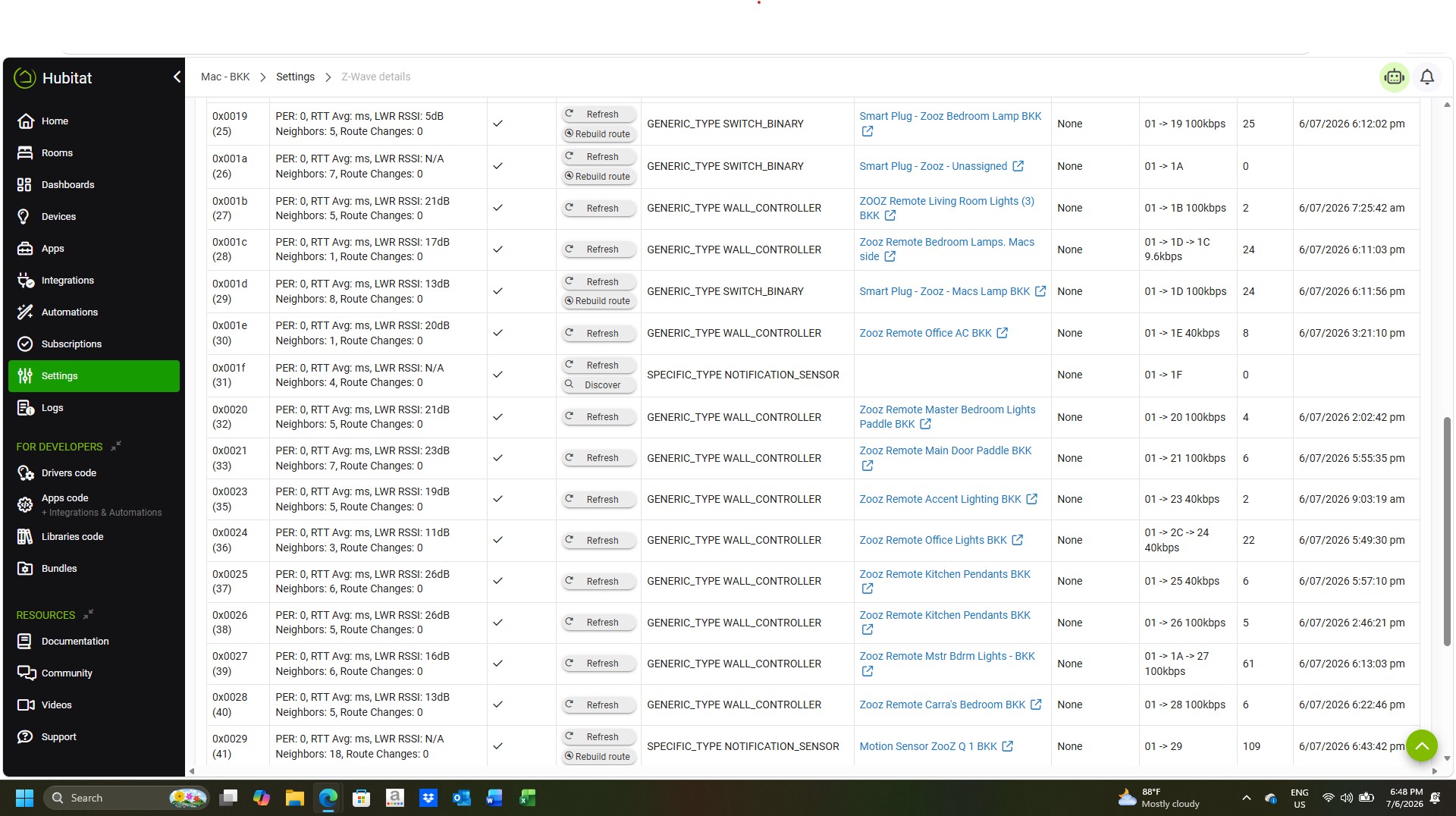Screen dimensions: 1456x816
Task: Open Logs in the sidebar
Action: point(94,408)
